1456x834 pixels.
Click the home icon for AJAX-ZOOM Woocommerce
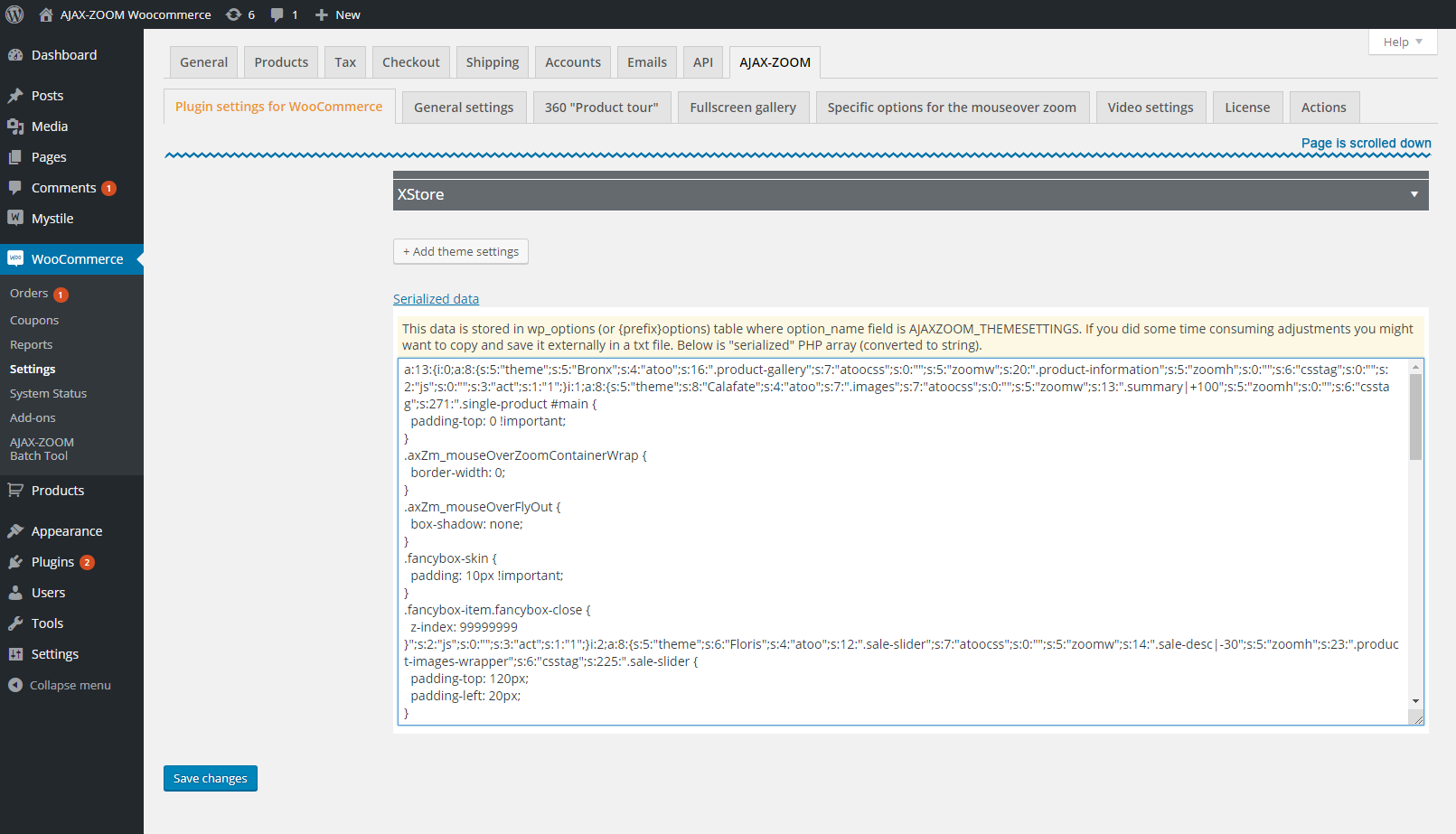46,14
